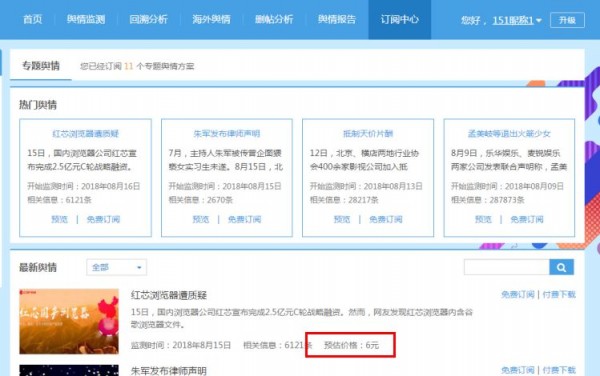
Task: Click the 预估价格：6元 text
Action: (351, 345)
